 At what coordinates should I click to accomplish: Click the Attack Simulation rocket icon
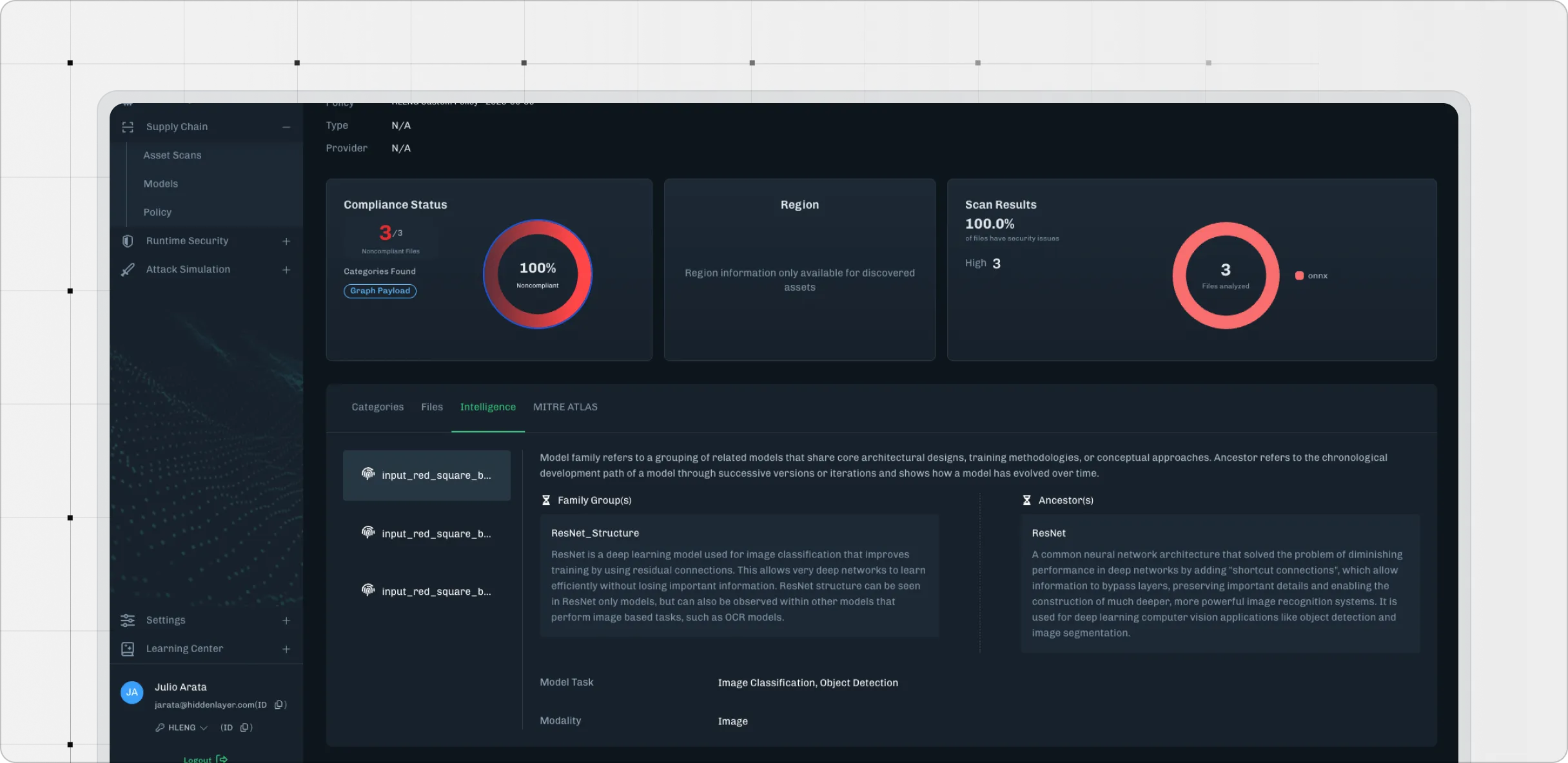128,269
